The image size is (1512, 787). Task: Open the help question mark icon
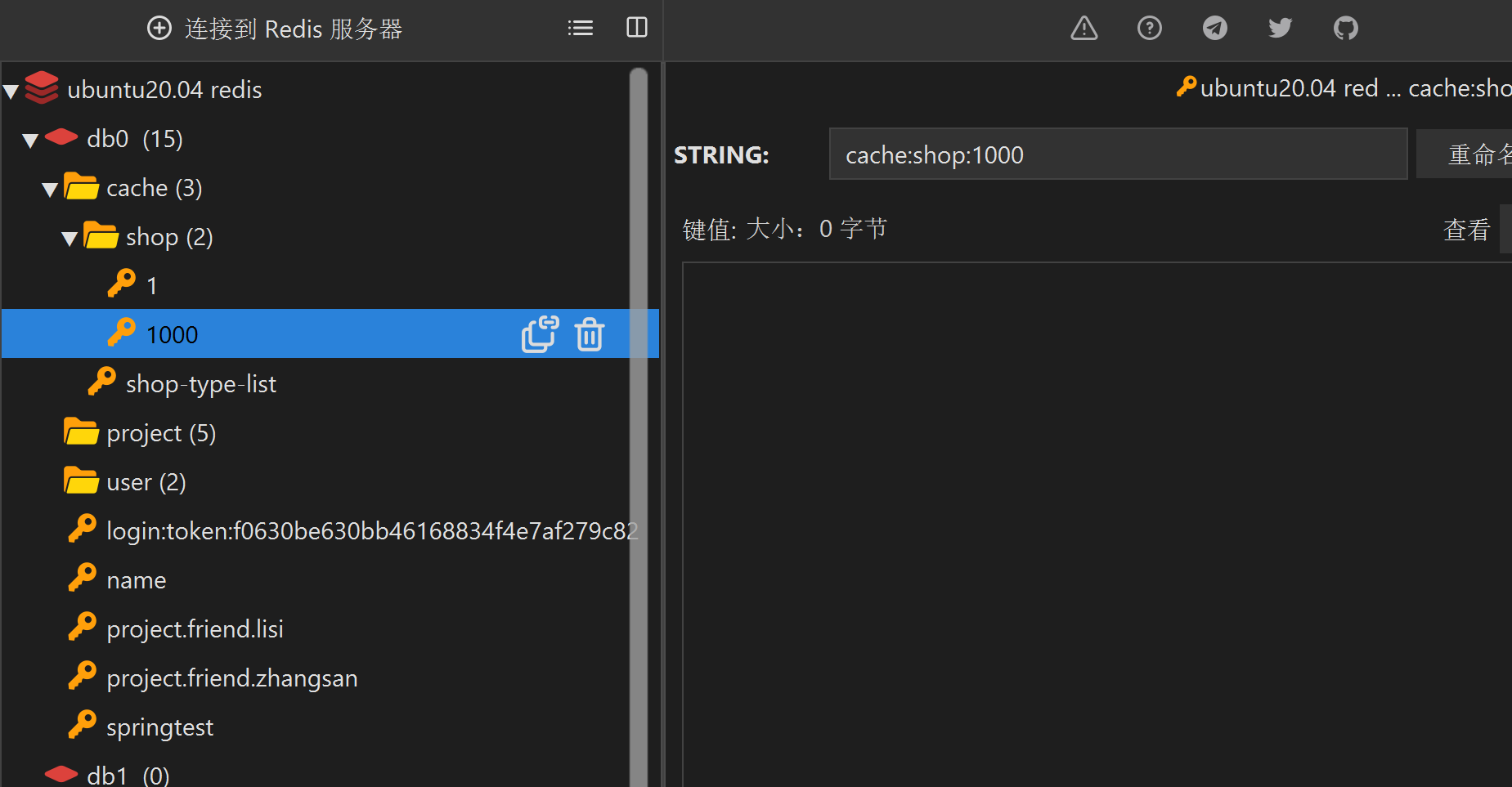tap(1149, 29)
